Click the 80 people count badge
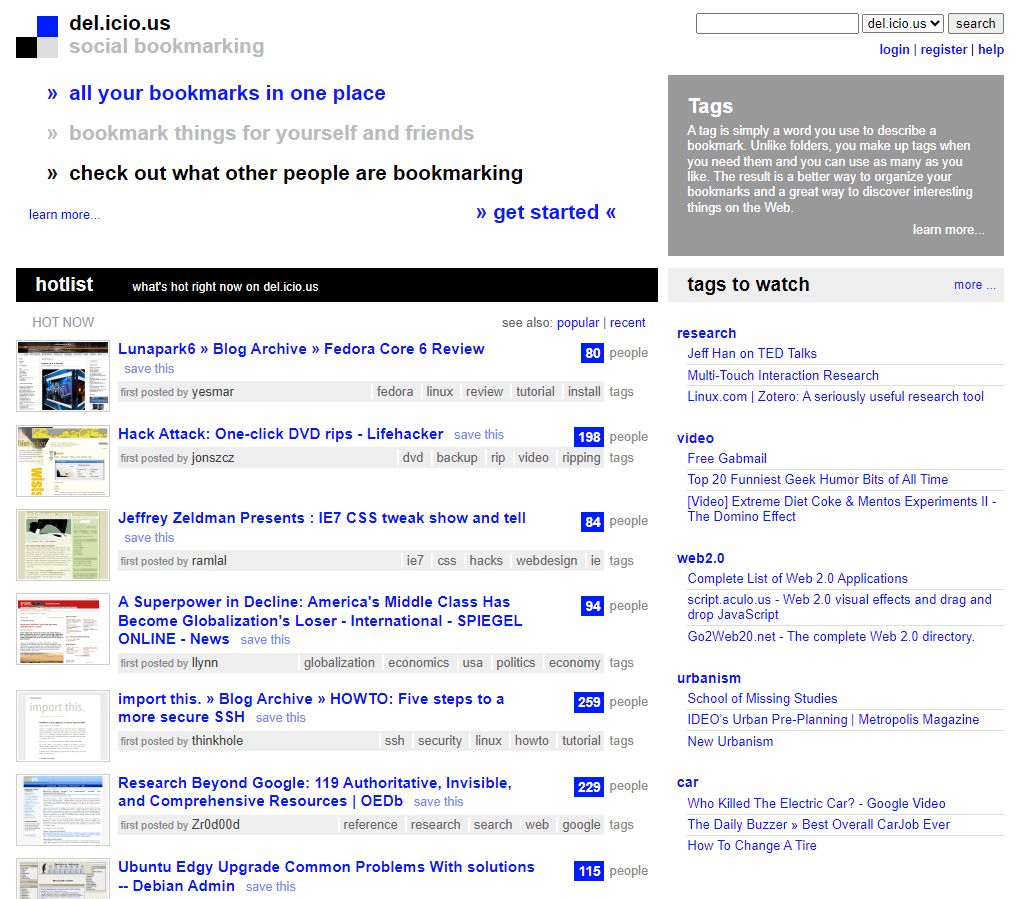The image size is (1020, 899). pyautogui.click(x=593, y=353)
